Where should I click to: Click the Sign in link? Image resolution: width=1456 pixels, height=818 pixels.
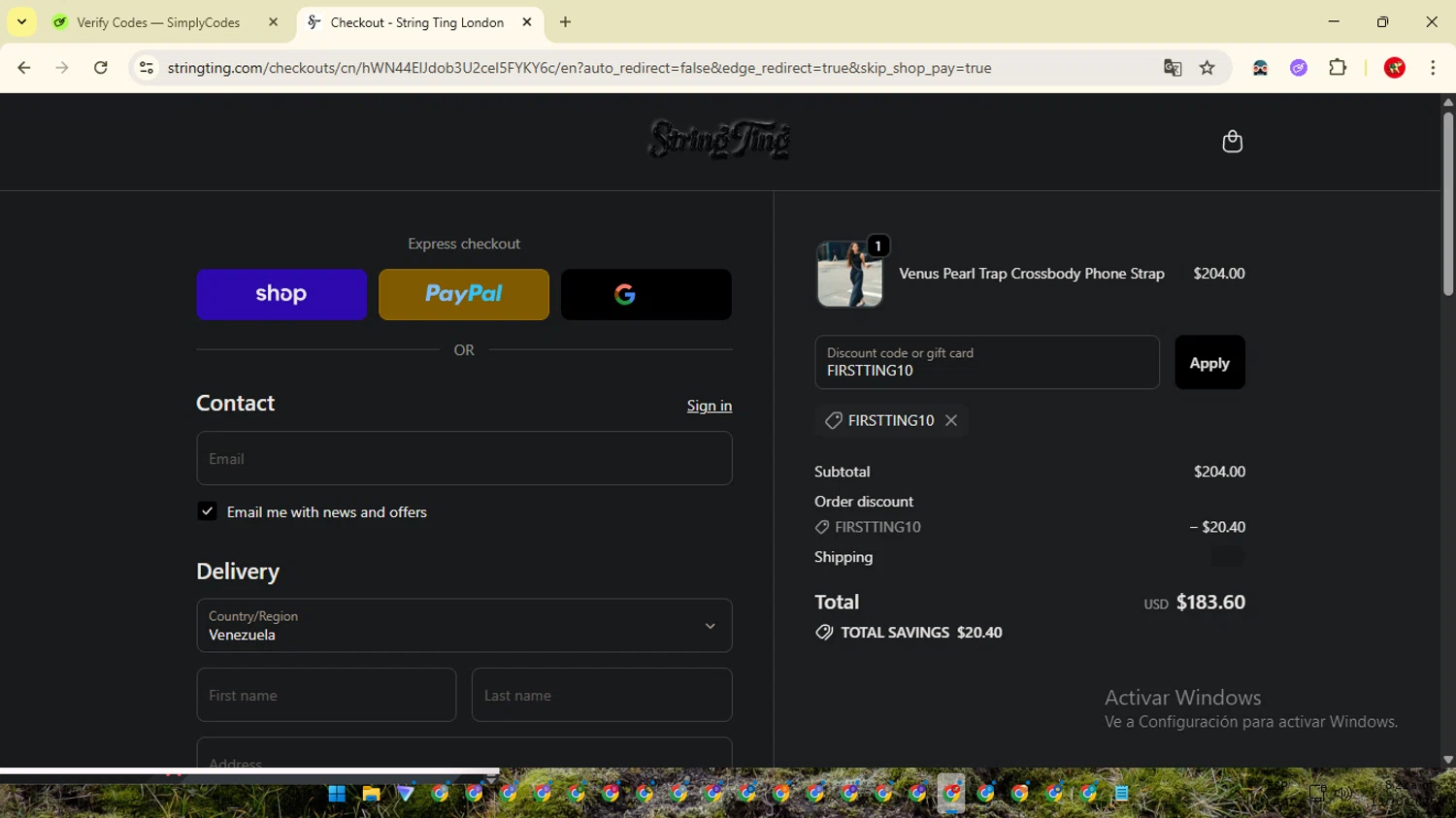click(710, 406)
